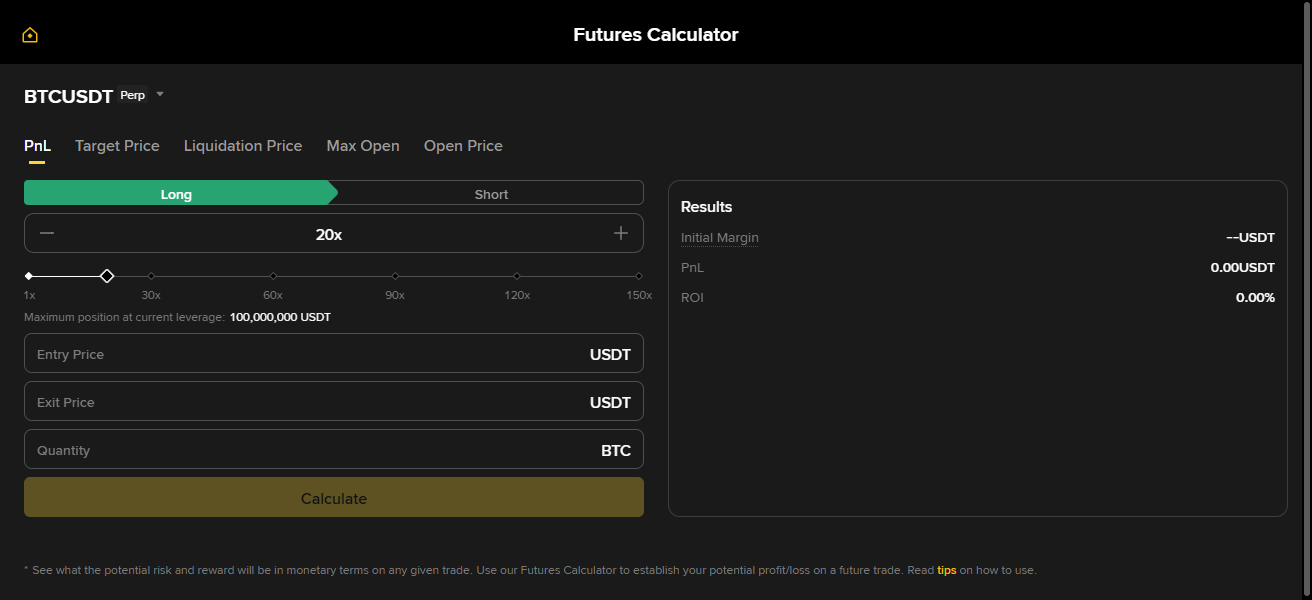This screenshot has width=1312, height=600.
Task: Click the Results panel header
Action: [706, 206]
